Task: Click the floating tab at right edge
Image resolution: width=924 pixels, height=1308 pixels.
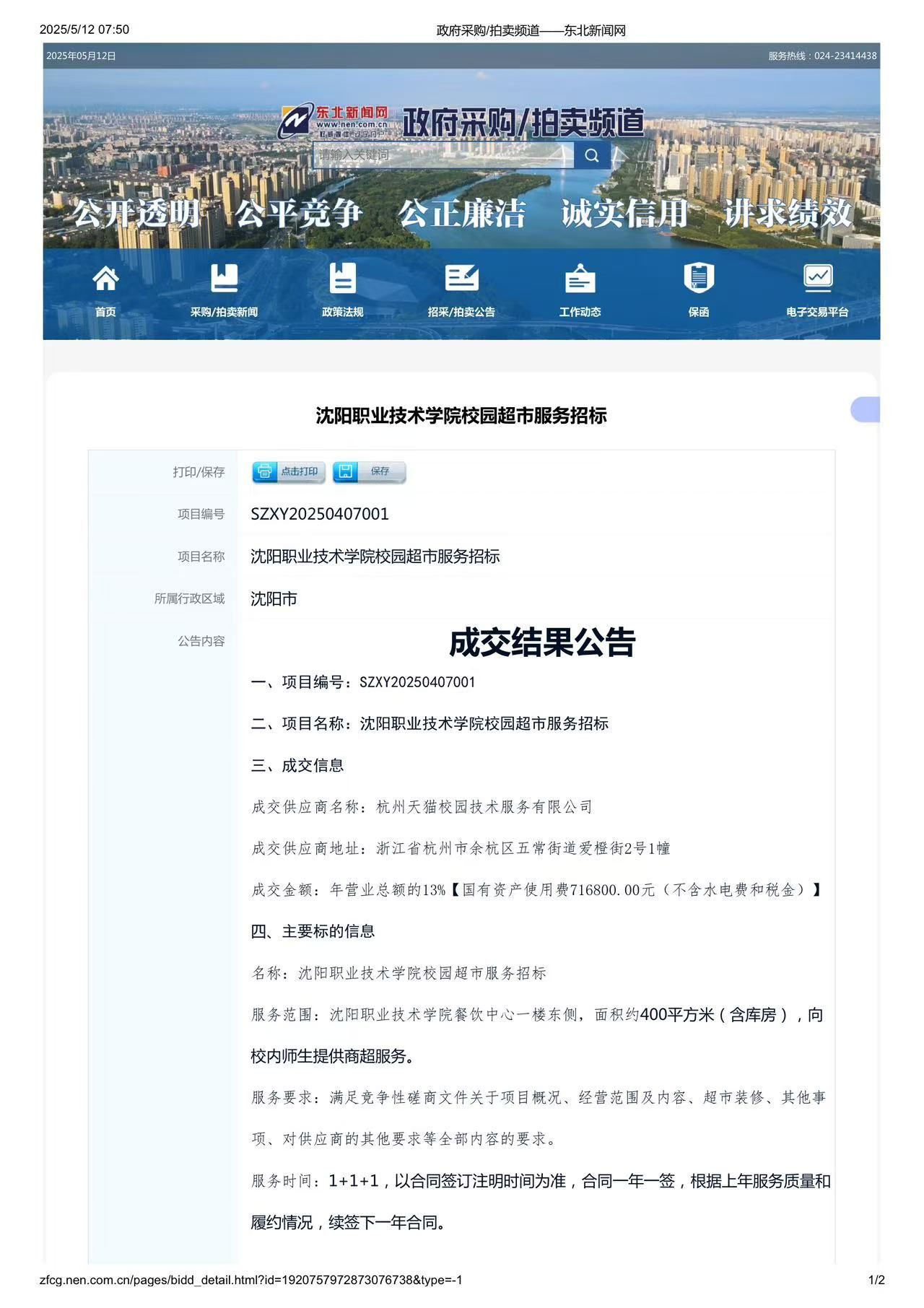Action: [x=866, y=409]
